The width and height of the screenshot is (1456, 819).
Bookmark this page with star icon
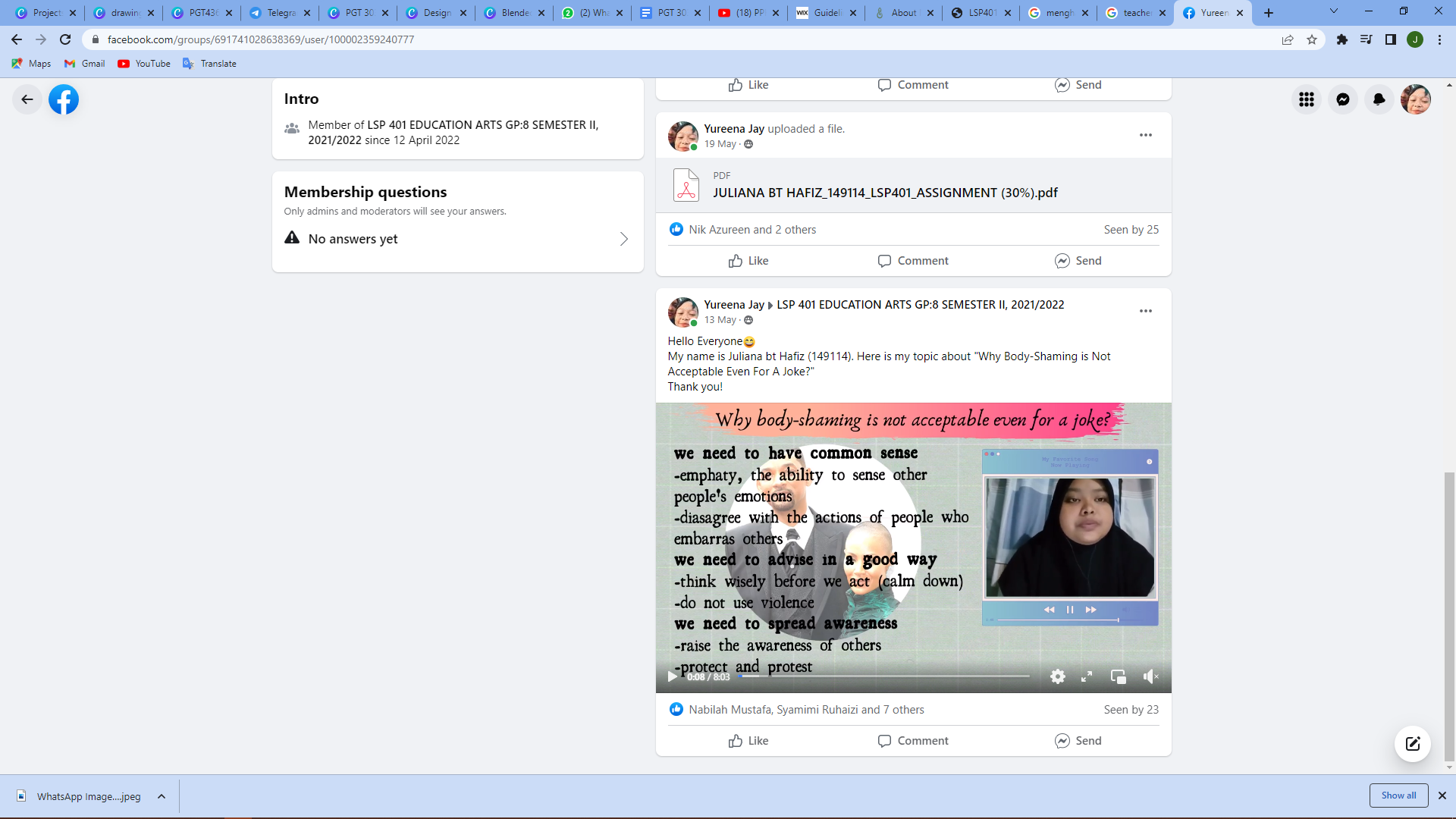tap(1312, 39)
